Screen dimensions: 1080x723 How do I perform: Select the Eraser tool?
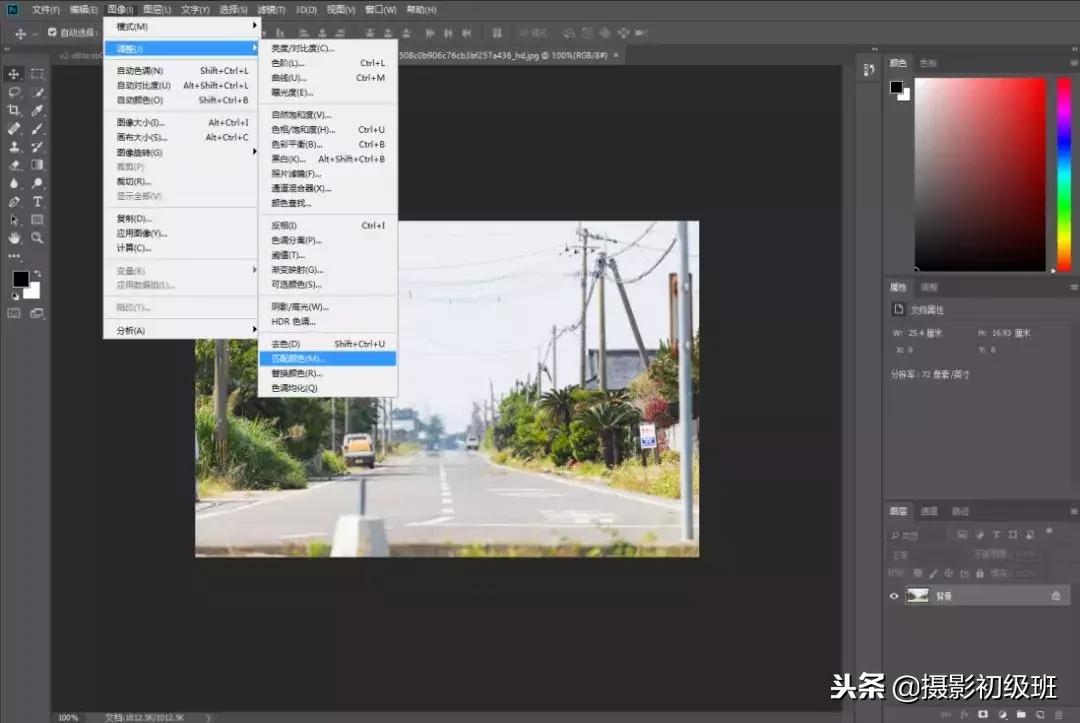(x=14, y=165)
